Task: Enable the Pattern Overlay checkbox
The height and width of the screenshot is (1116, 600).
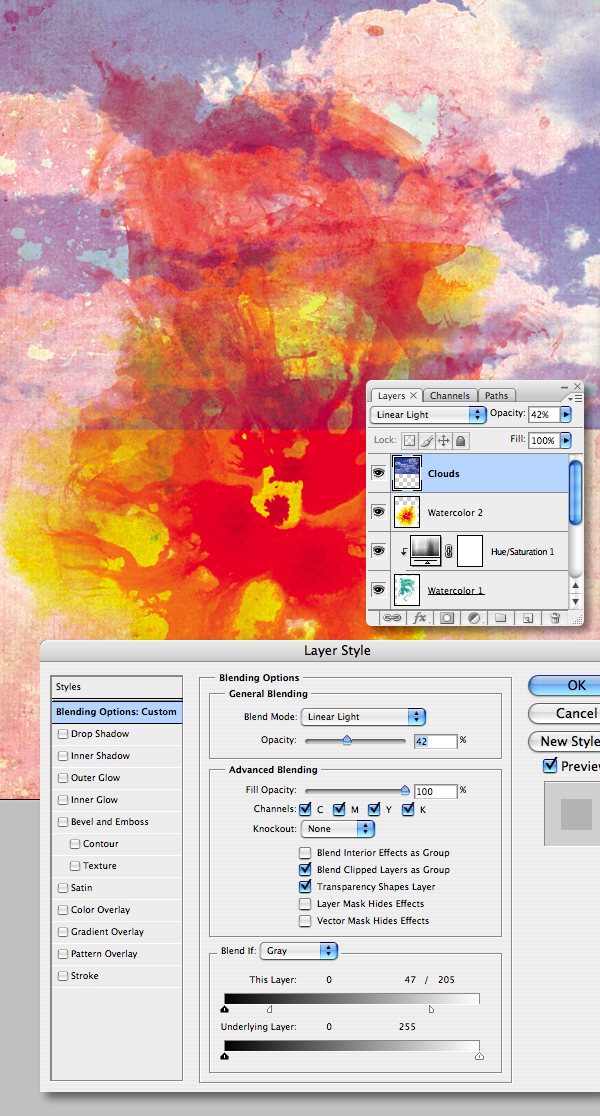Action: (x=63, y=954)
